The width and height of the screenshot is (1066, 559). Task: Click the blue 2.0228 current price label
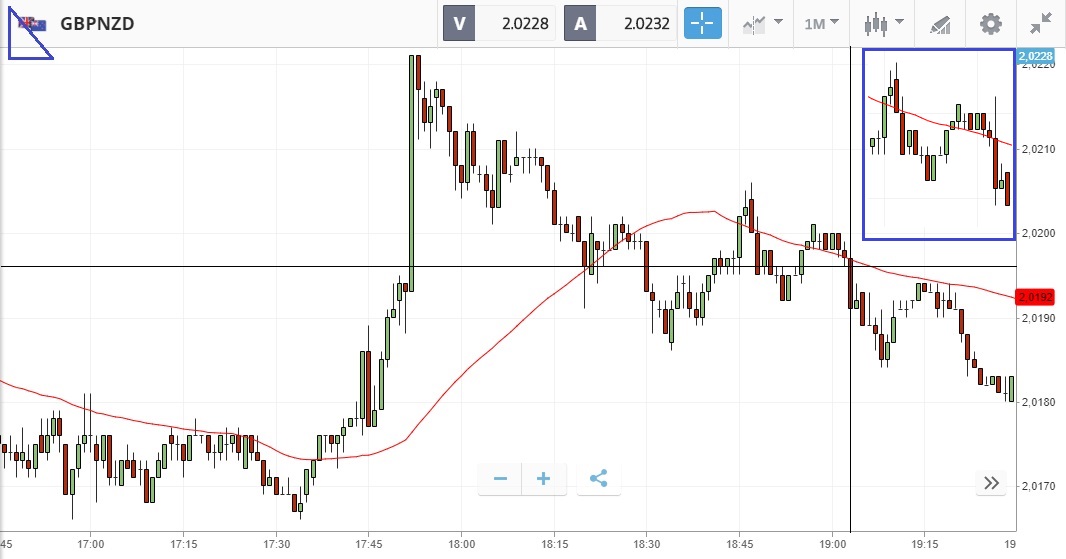tap(1034, 57)
